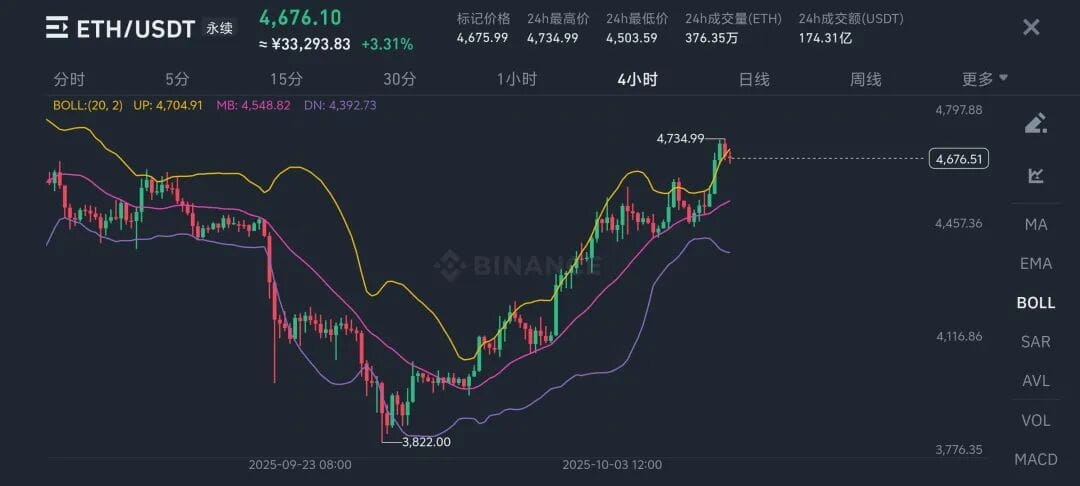
Task: Disable the BOLL indicator
Action: click(x=1036, y=302)
